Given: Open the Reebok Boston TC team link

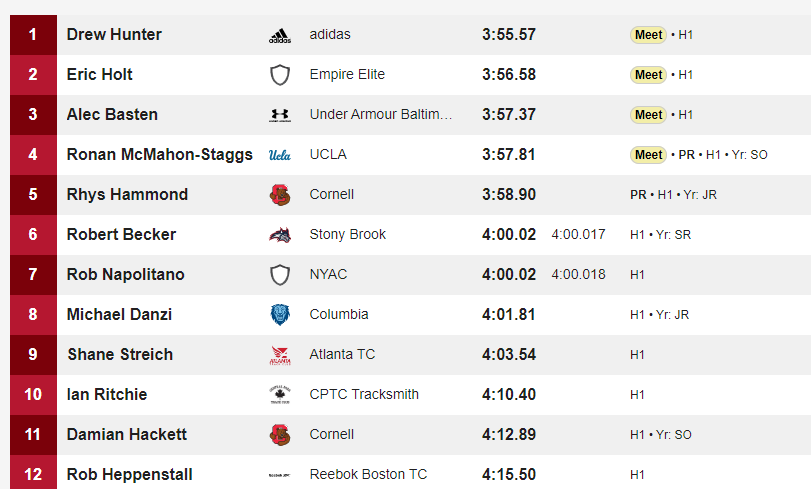Looking at the screenshot, I should pos(368,474).
